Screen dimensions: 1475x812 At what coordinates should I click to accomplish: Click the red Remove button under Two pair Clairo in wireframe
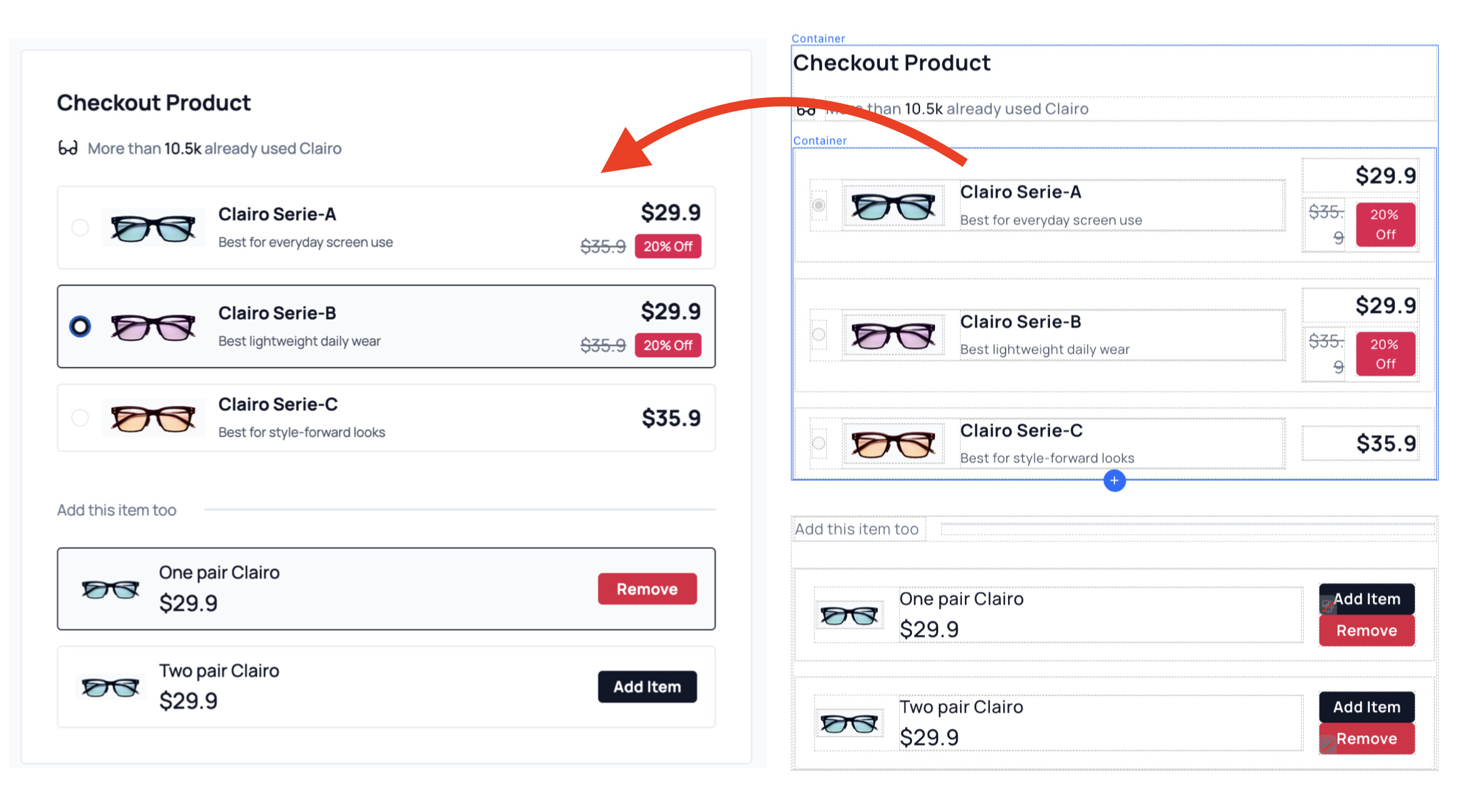pos(1366,739)
